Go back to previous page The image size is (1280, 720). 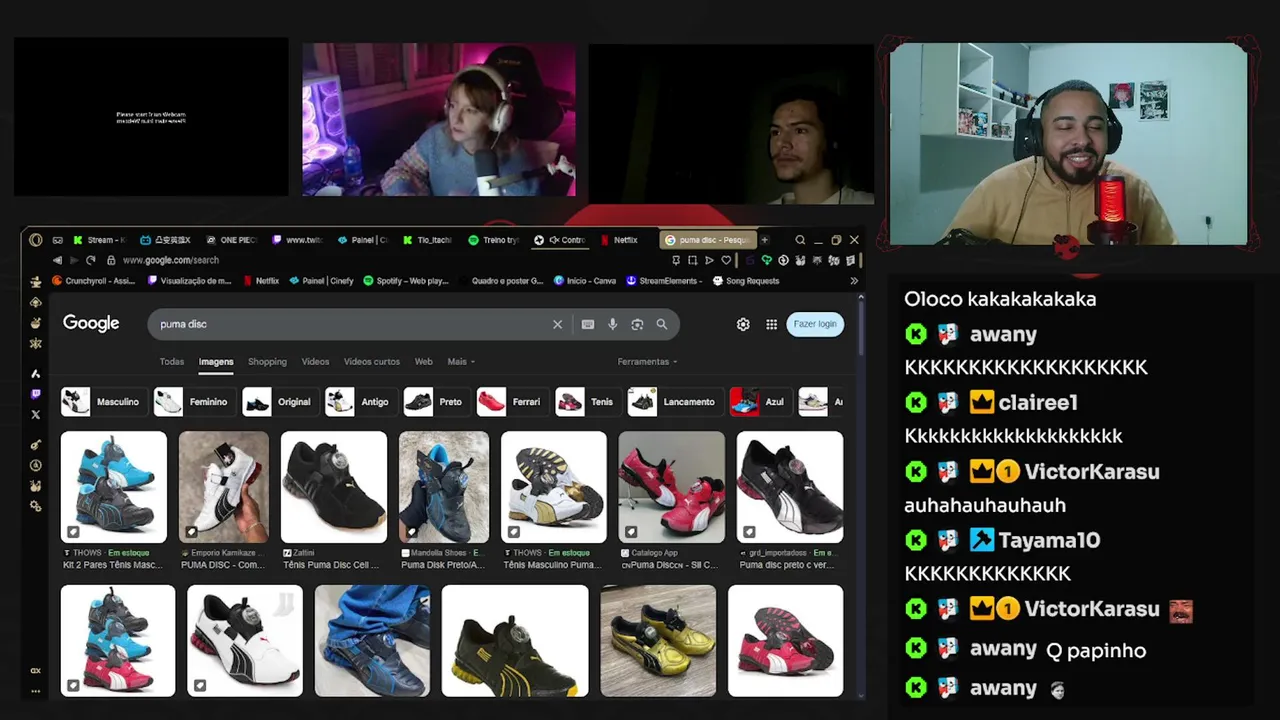pyautogui.click(x=57, y=260)
